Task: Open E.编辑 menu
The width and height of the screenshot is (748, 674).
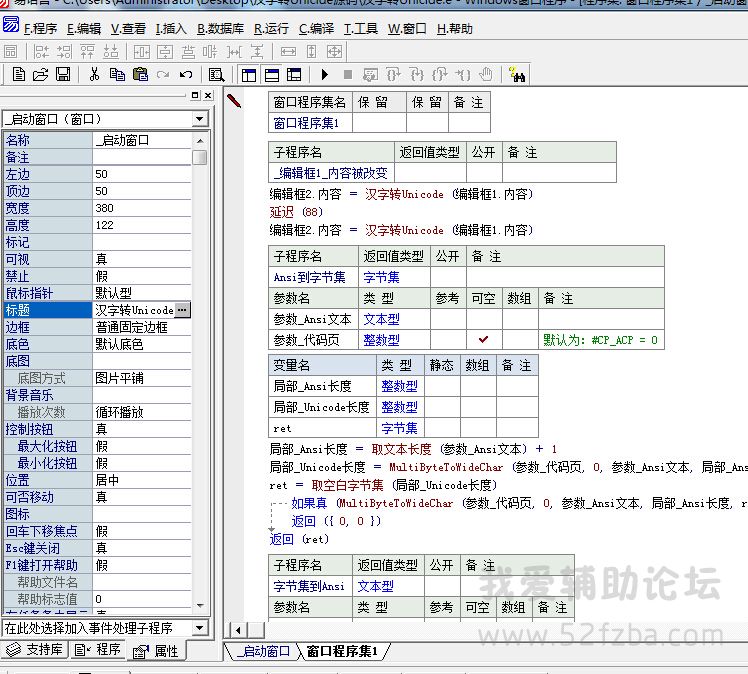Action: point(84,29)
